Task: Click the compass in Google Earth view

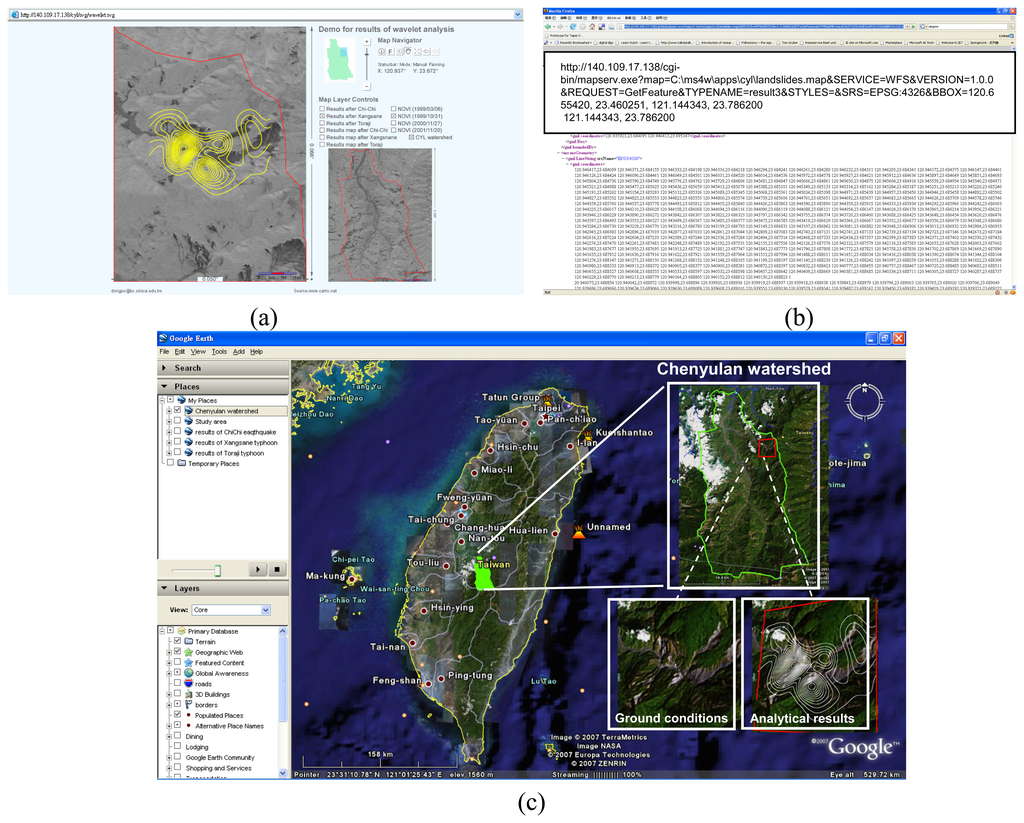Action: (866, 405)
